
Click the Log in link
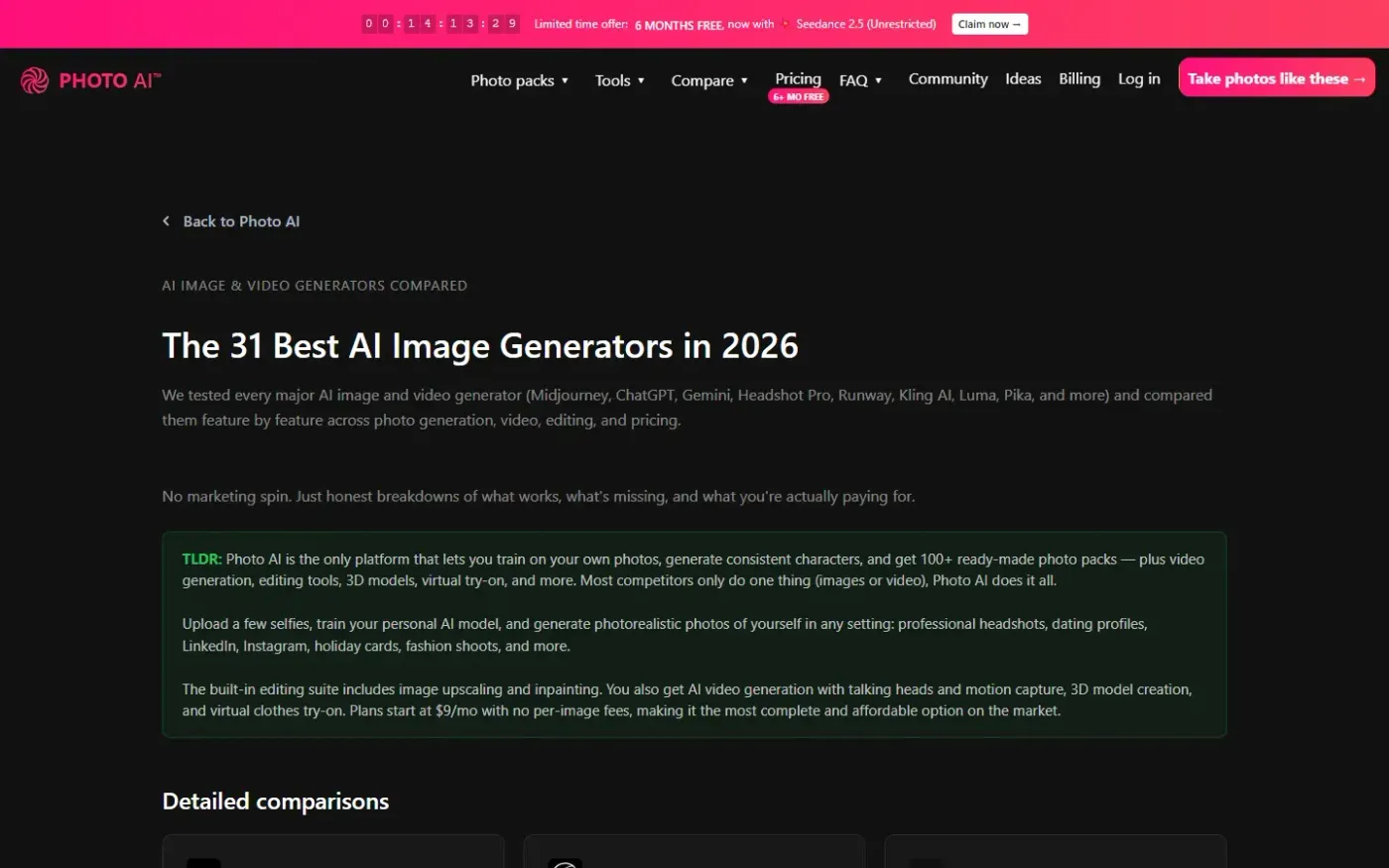click(x=1139, y=78)
